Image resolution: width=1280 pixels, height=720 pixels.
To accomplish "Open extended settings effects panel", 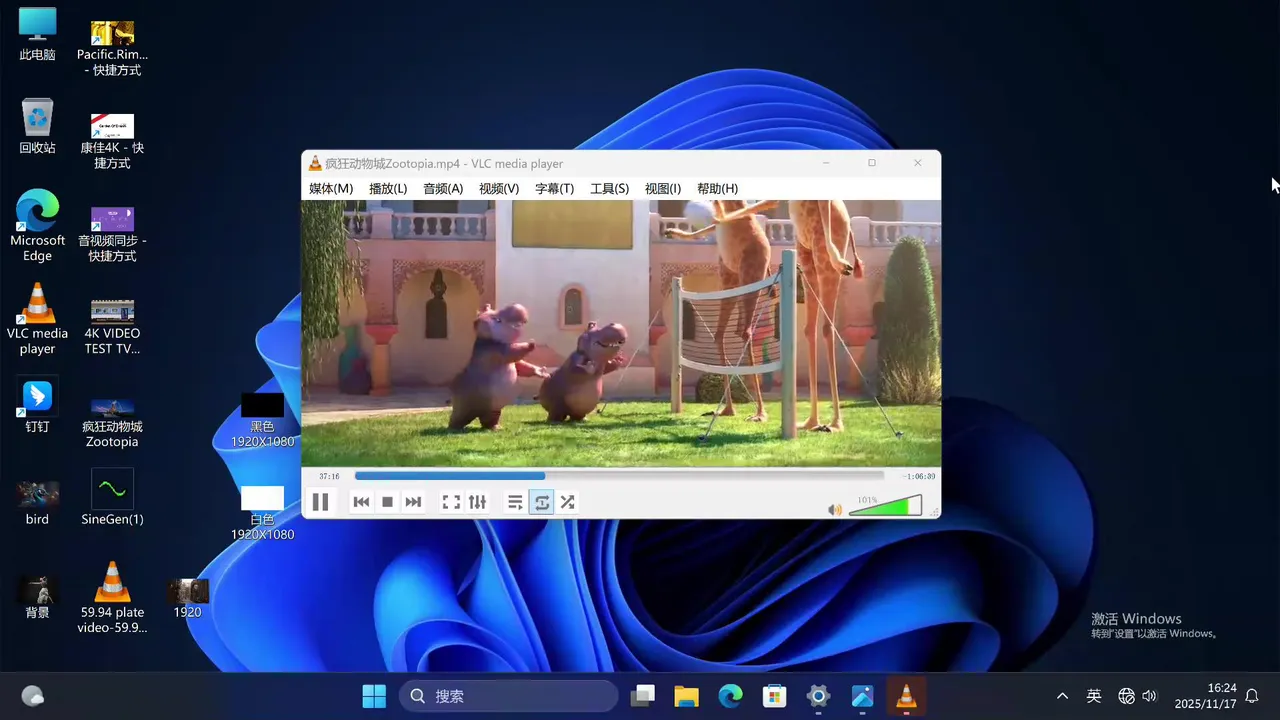I will (477, 502).
